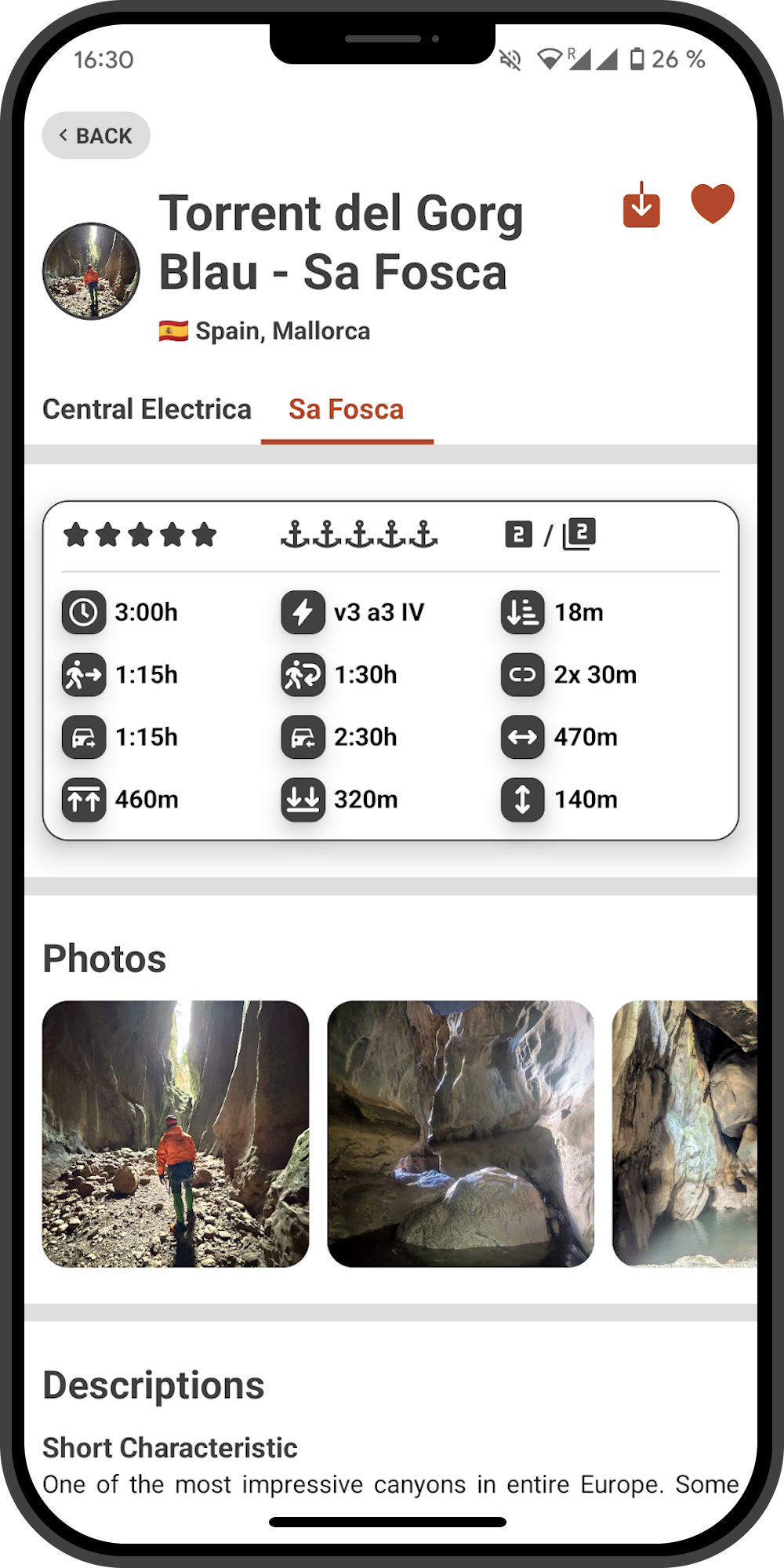The image size is (784, 1568).
Task: Tap the exit altitude icon beside 320m
Action: (x=303, y=800)
